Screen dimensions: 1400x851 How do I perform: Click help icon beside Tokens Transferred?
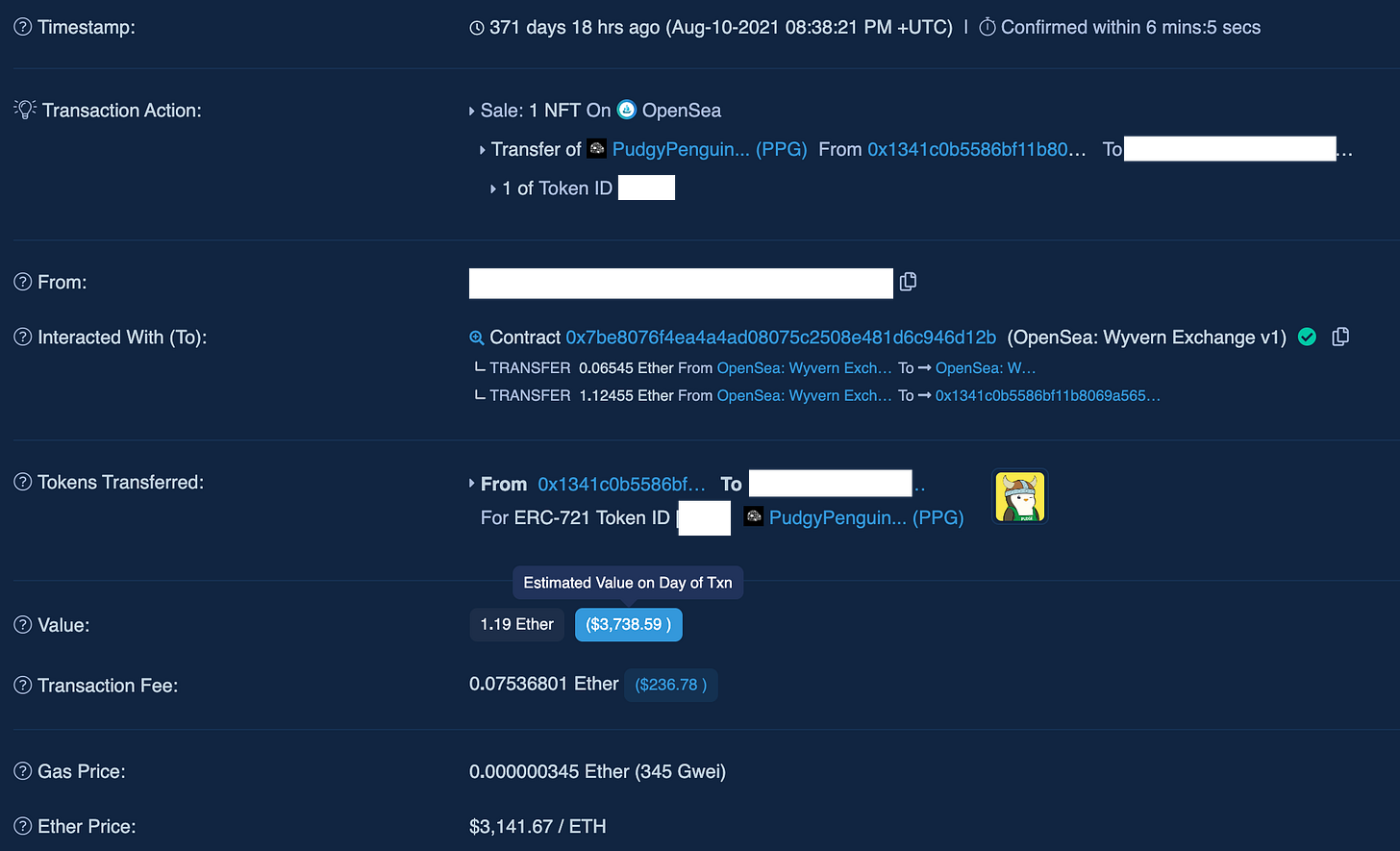(x=23, y=483)
